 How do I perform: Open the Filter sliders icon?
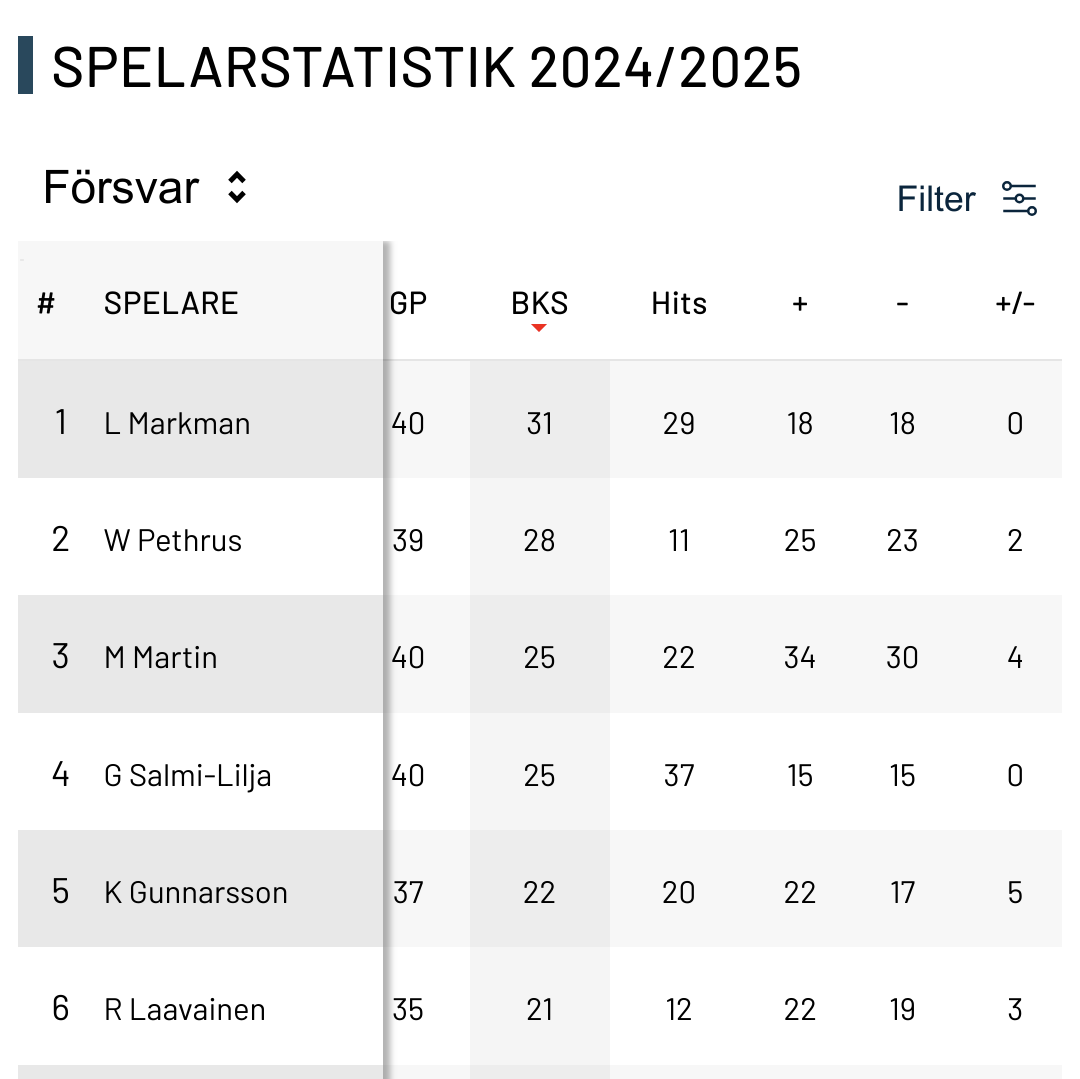click(1019, 199)
